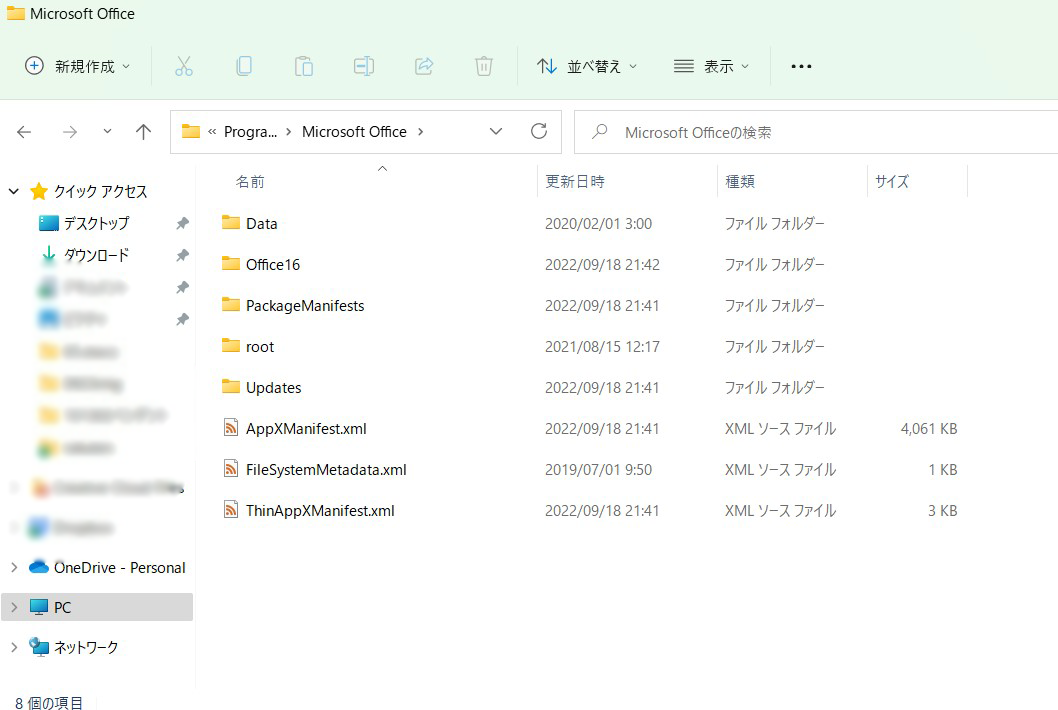Select OneDrive - Personal in the sidebar
Screen dimensions: 1058x710
pyautogui.click(x=119, y=568)
